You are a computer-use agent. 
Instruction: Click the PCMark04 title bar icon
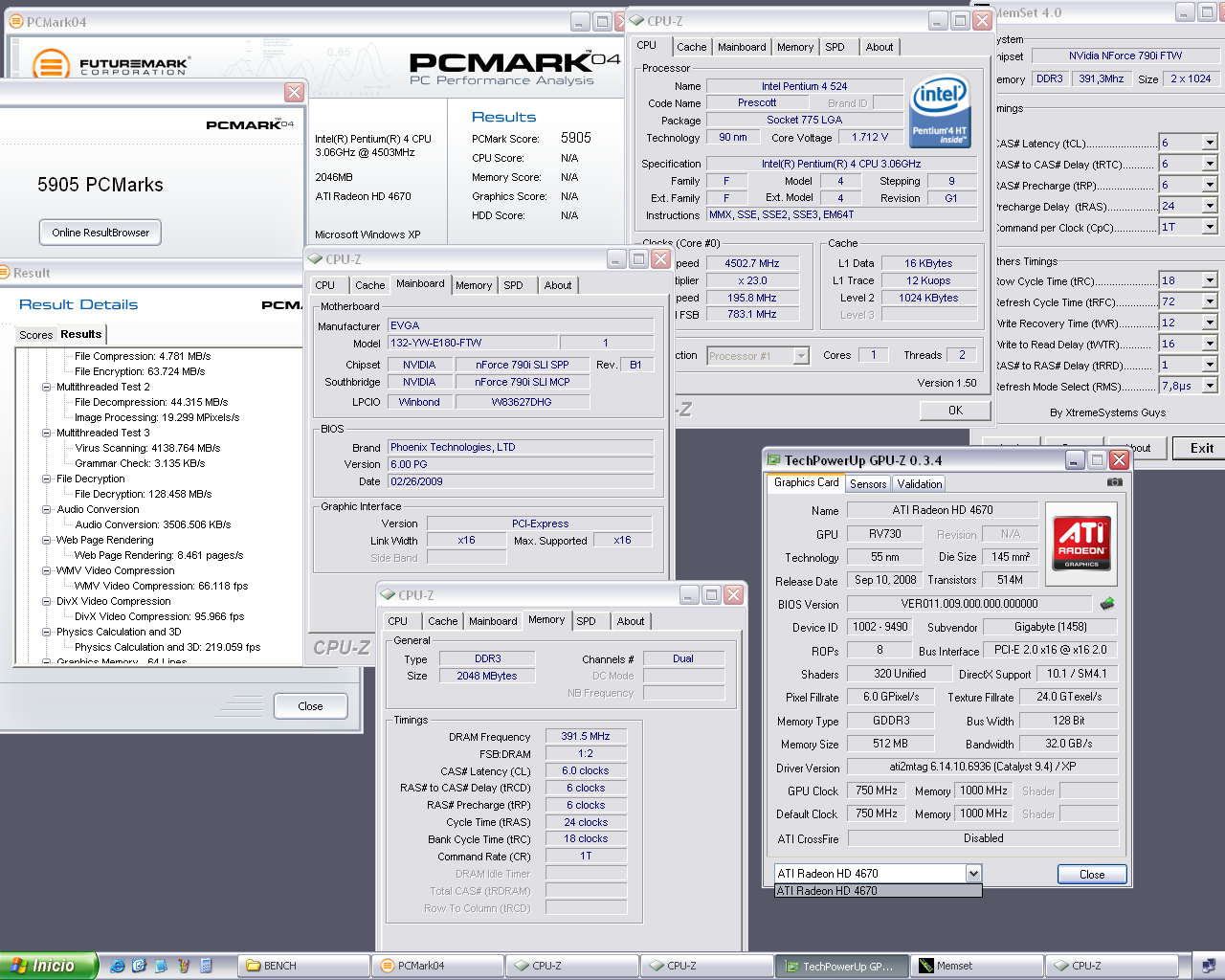click(15, 21)
